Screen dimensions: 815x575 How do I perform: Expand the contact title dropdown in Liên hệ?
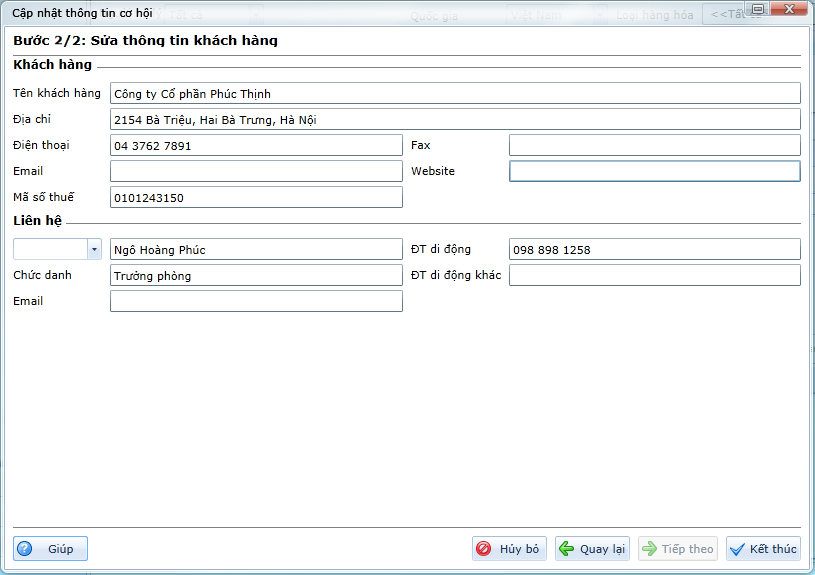(94, 249)
